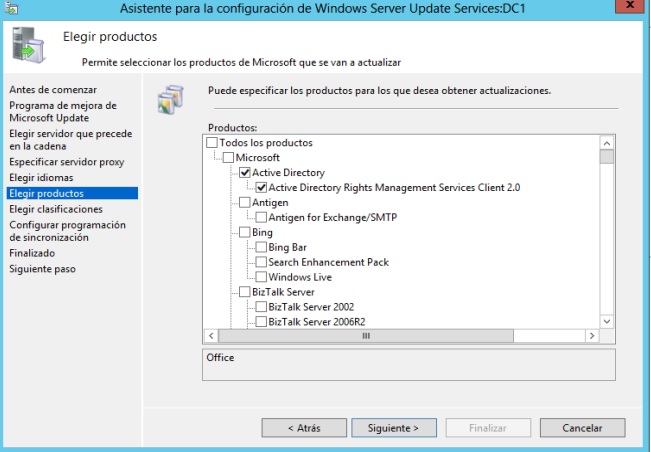Uncheck the Active Directory checkbox
The image size is (651, 452).
tap(245, 172)
